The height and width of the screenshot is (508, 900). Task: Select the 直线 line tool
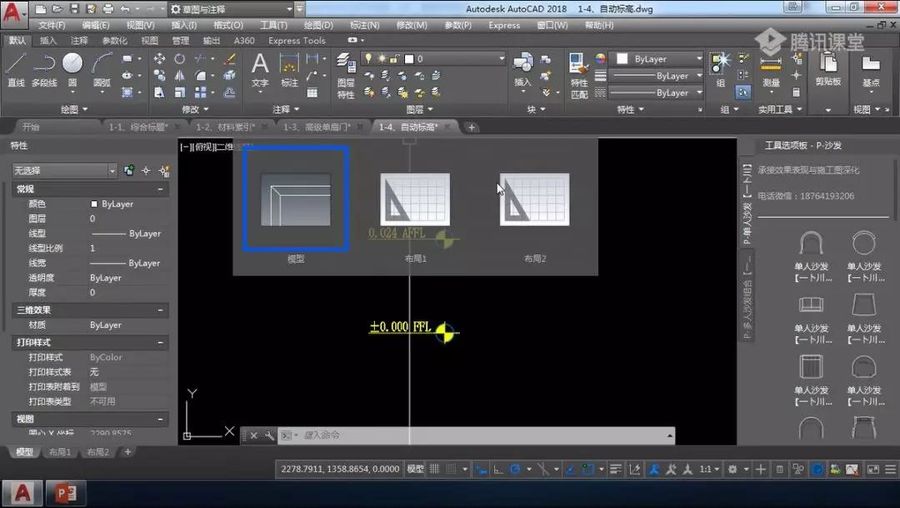tap(15, 70)
